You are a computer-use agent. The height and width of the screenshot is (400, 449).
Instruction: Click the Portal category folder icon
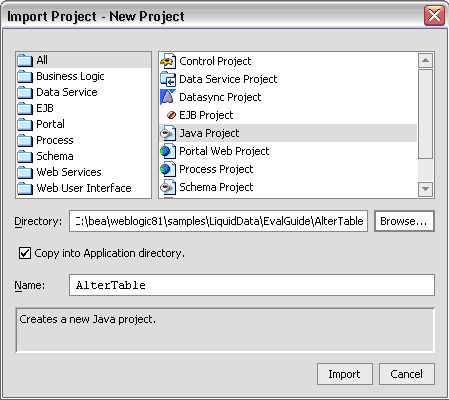point(25,124)
